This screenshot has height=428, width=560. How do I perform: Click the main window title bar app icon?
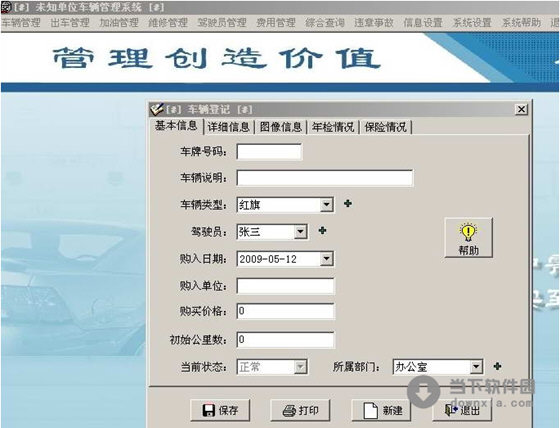point(5,7)
